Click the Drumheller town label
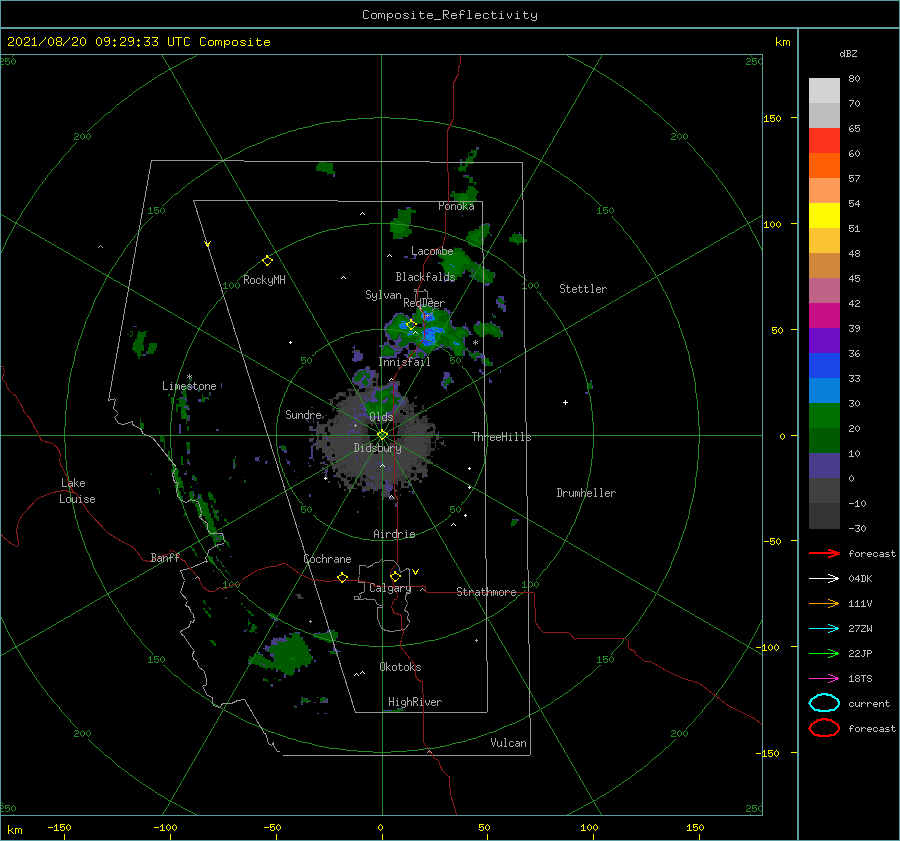The width and height of the screenshot is (900, 841). 586,493
